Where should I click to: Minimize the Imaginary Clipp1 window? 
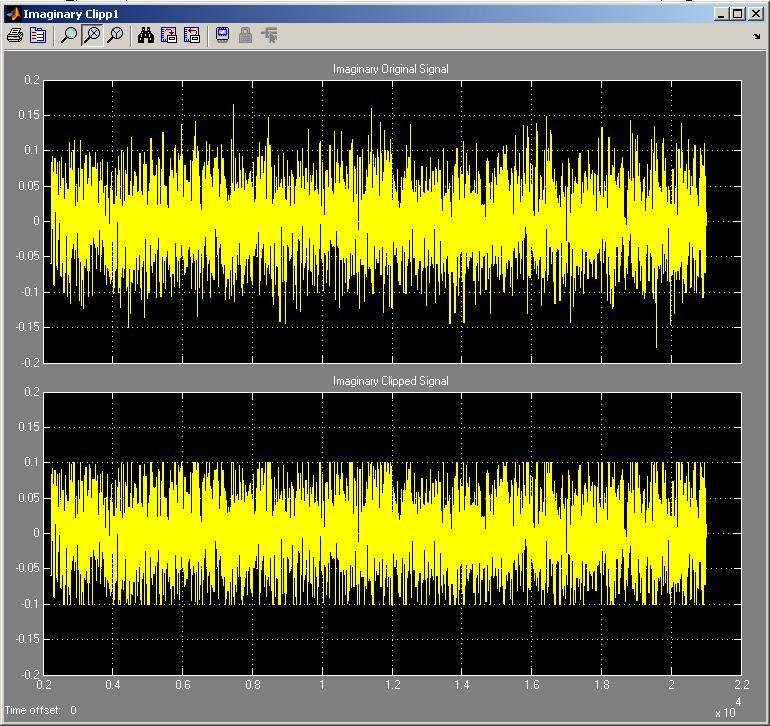point(720,14)
